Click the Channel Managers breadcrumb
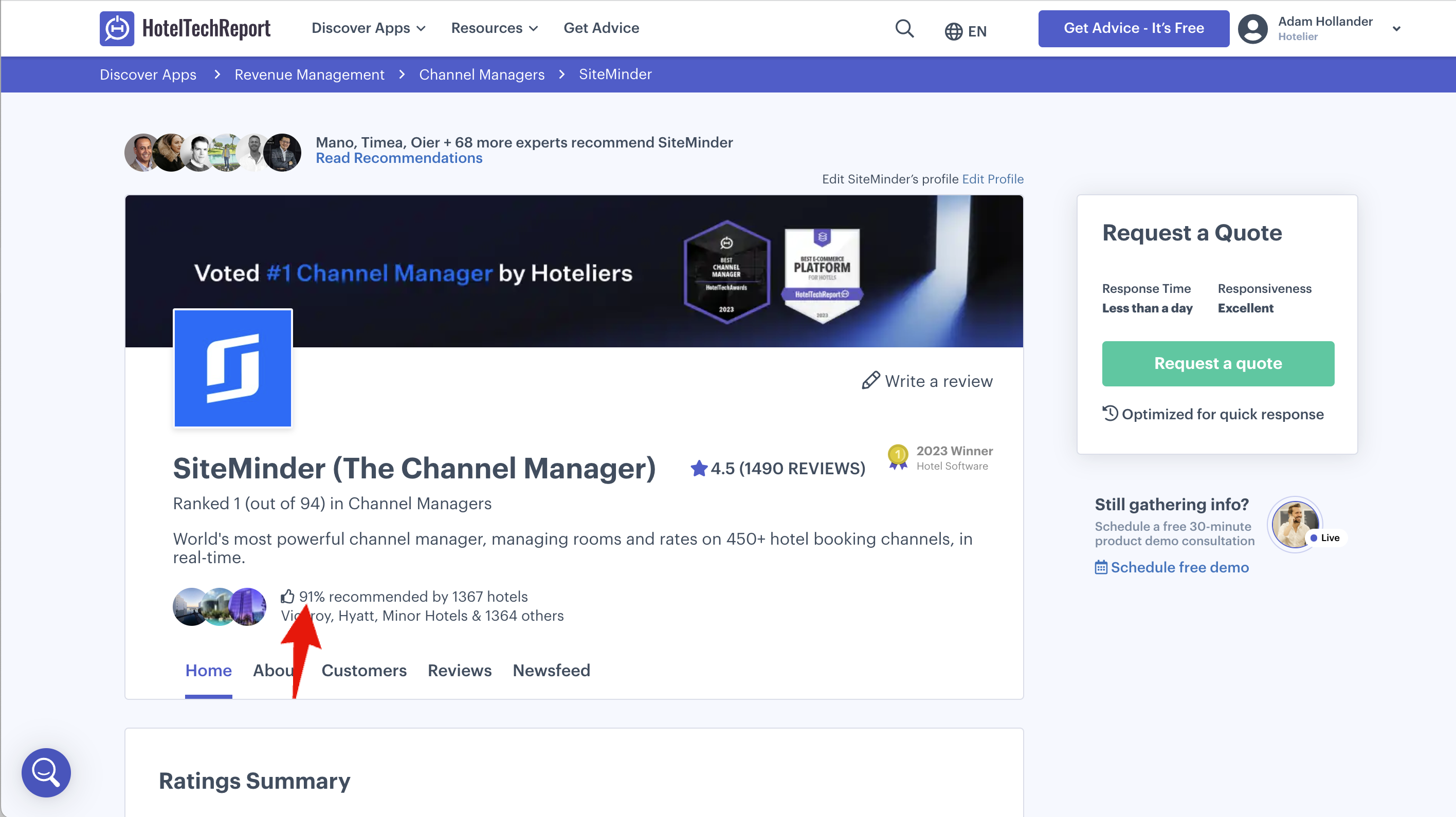 [x=481, y=75]
